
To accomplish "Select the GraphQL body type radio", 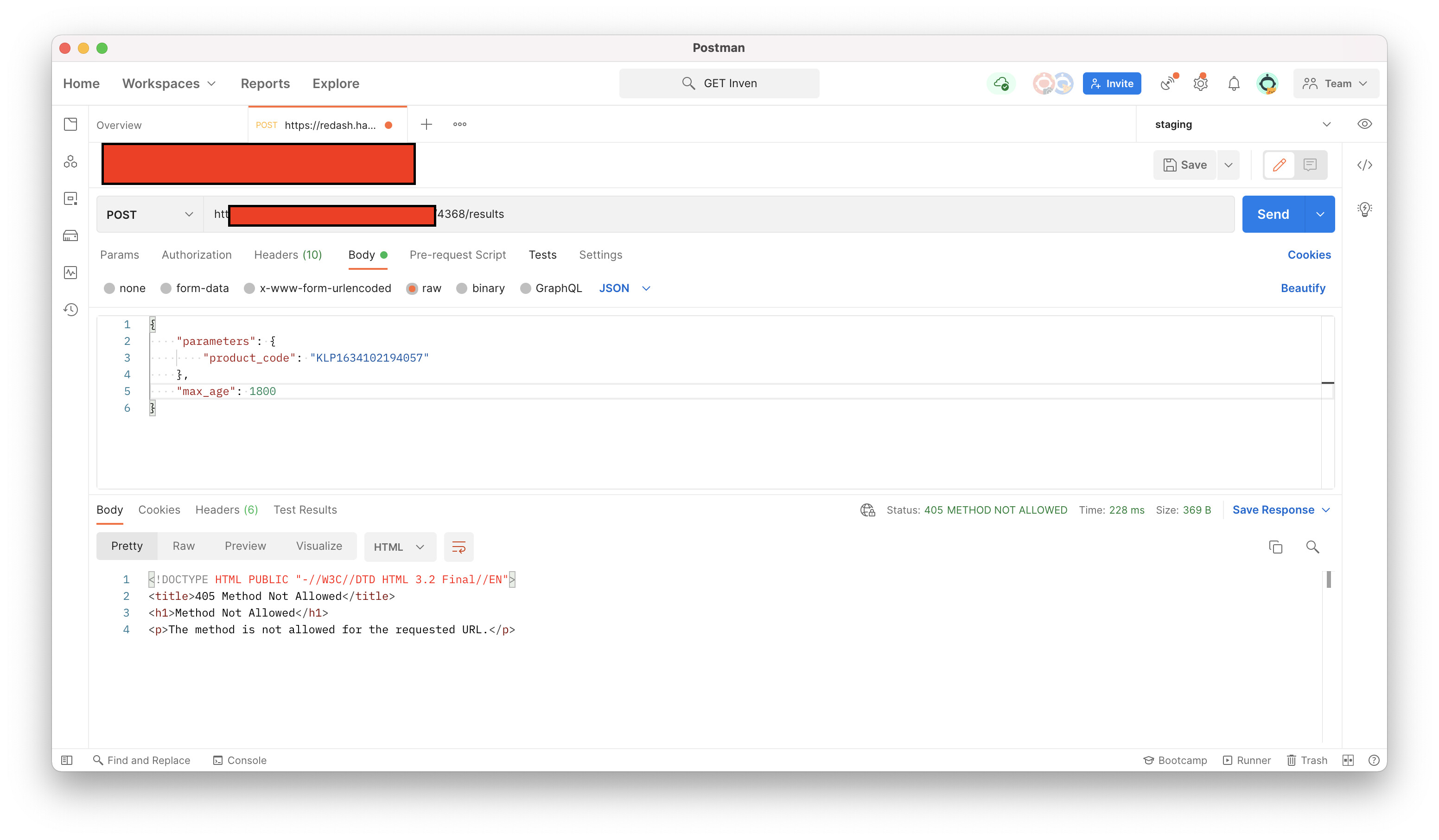I will (x=525, y=288).
